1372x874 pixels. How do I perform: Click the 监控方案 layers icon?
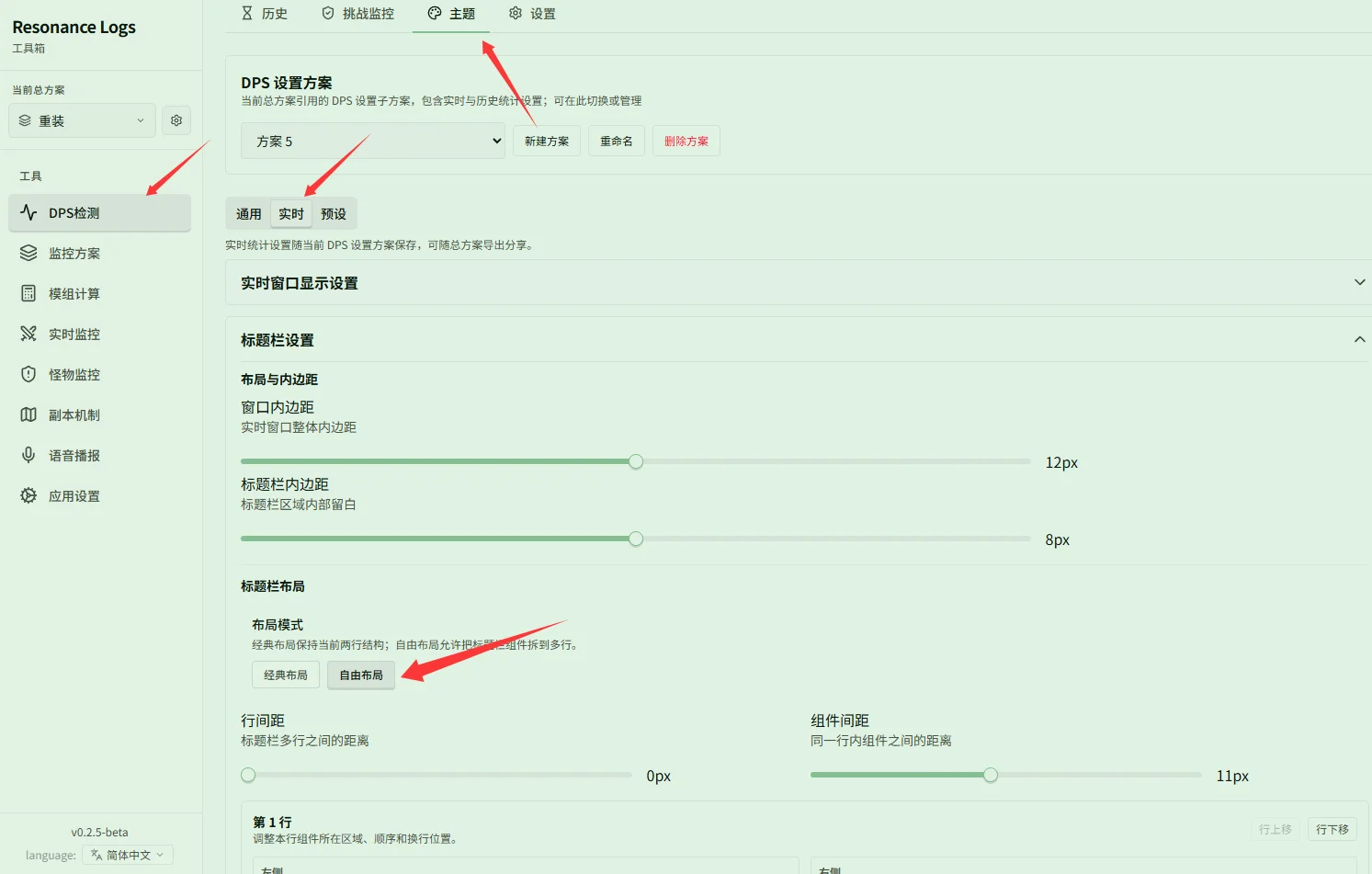[x=28, y=253]
